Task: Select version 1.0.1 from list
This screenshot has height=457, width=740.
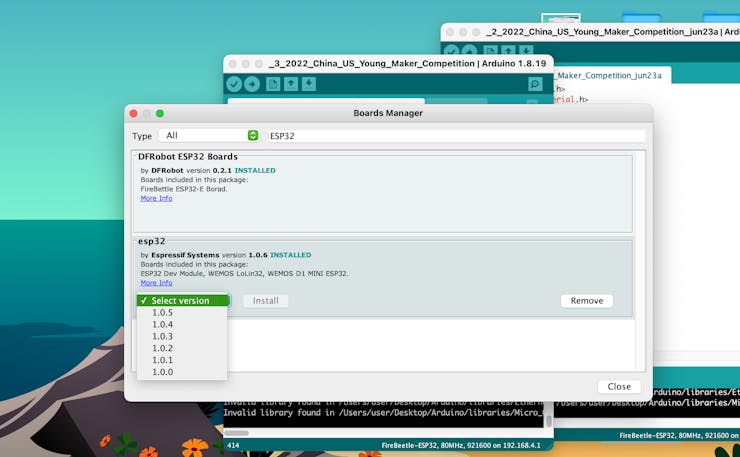Action: (x=182, y=360)
